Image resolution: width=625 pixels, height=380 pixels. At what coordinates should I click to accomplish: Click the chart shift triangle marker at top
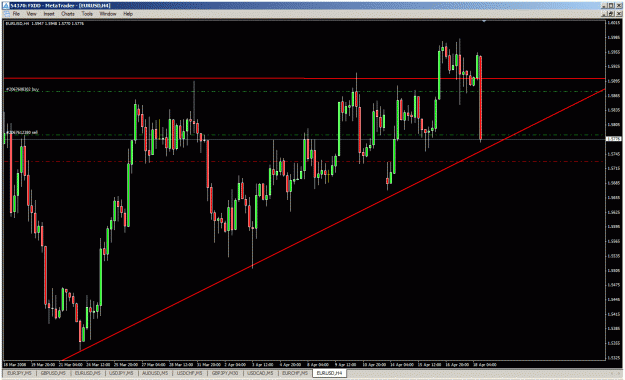coord(484,21)
